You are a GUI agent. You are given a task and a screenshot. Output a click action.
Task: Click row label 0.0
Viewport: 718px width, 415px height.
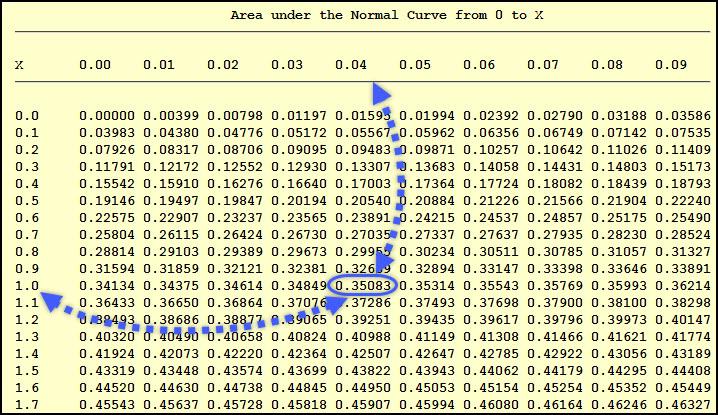pos(27,115)
